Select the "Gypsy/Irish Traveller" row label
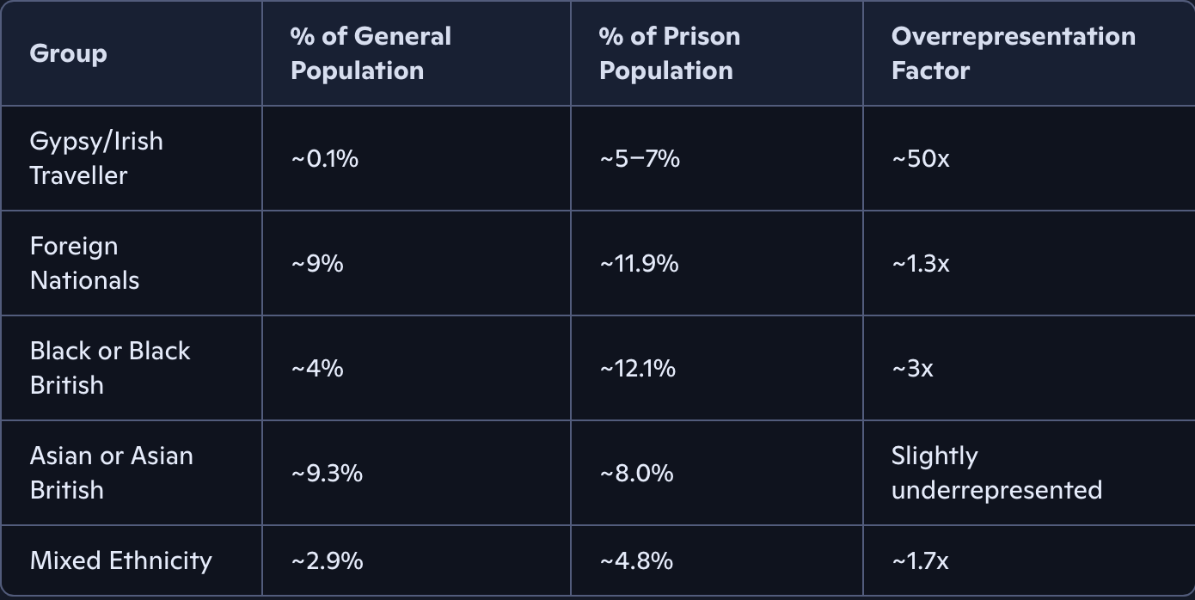1195x600 pixels. coord(96,158)
